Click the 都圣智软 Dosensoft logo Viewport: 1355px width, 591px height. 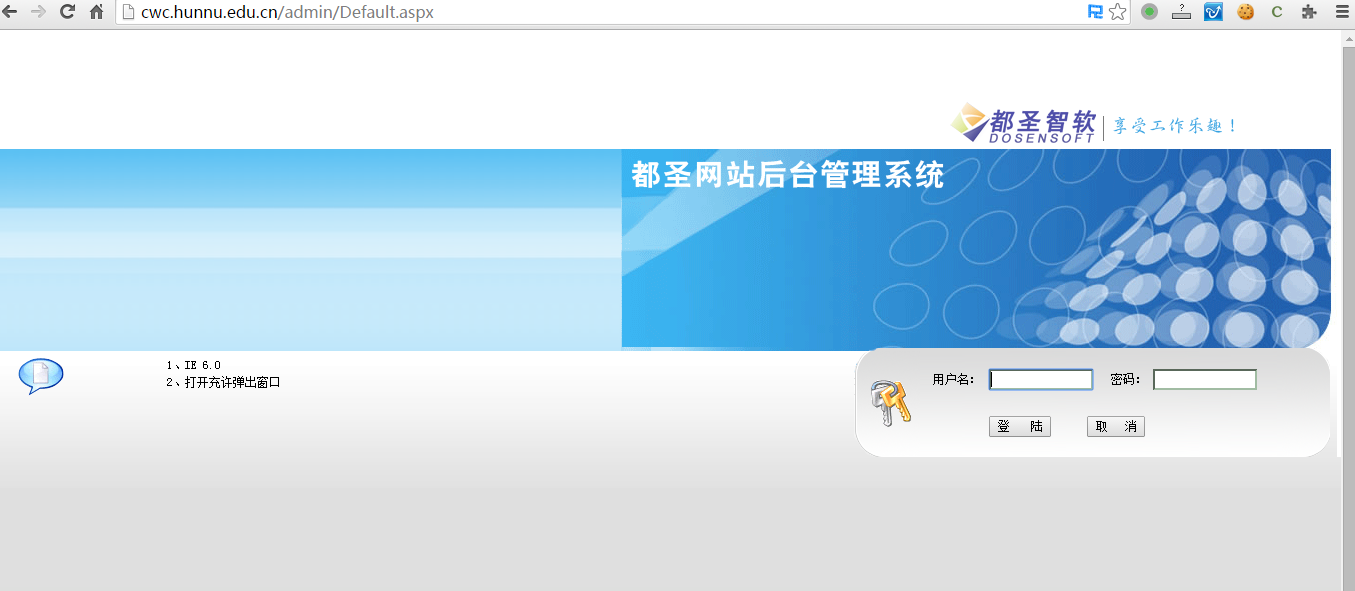click(1024, 123)
